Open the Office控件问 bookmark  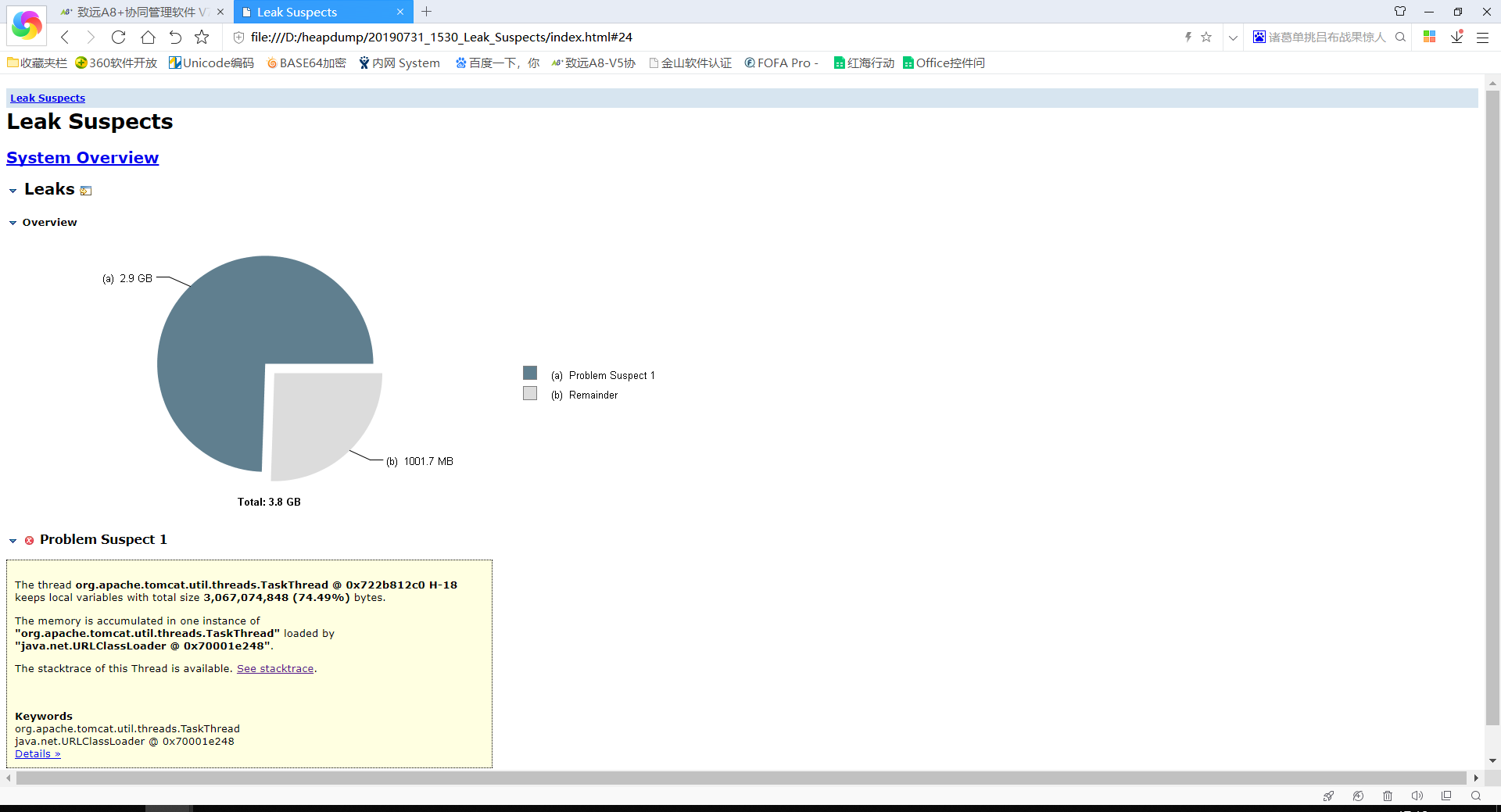(x=944, y=63)
